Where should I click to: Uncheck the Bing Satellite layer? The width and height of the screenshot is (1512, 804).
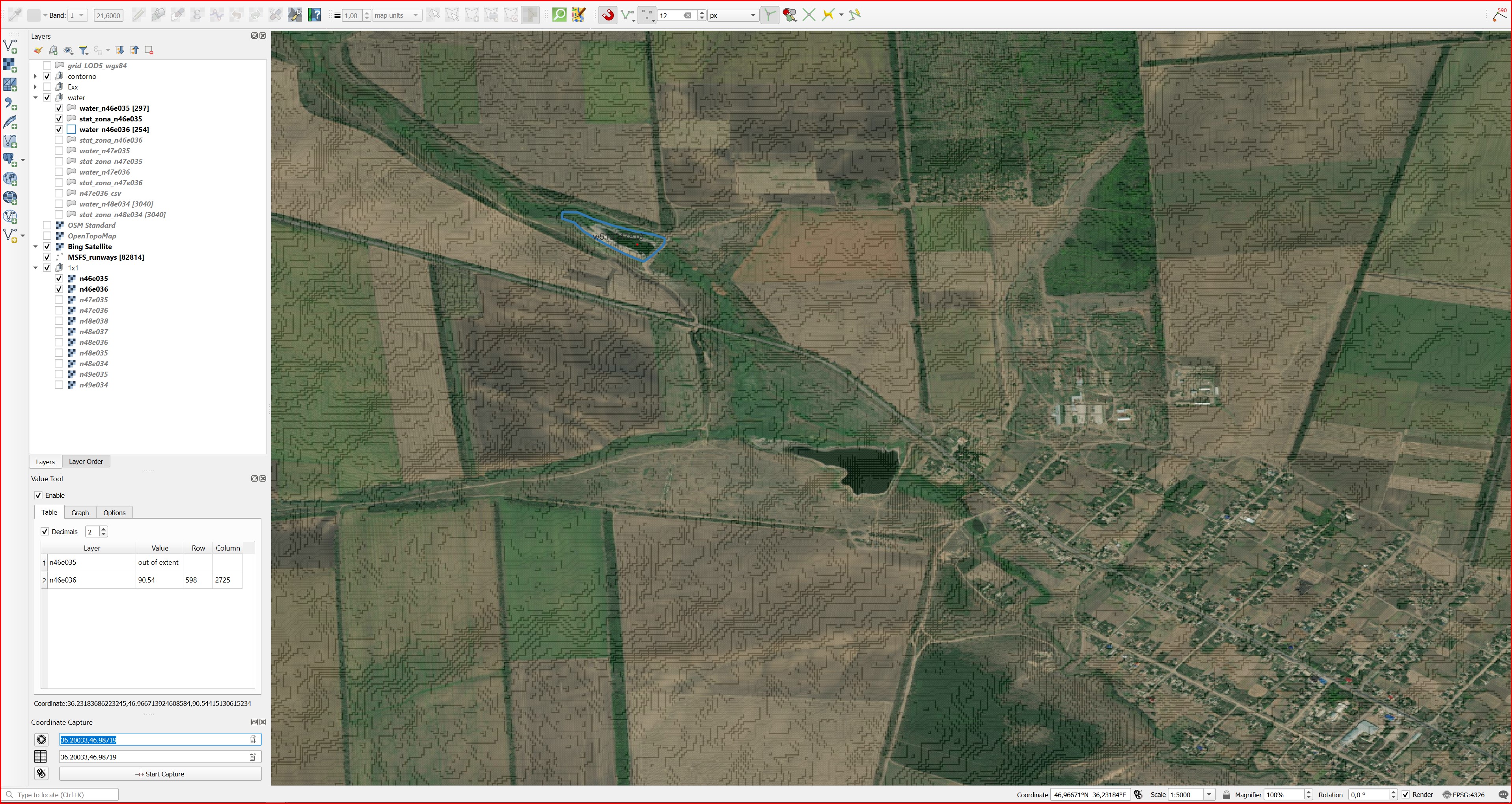48,246
